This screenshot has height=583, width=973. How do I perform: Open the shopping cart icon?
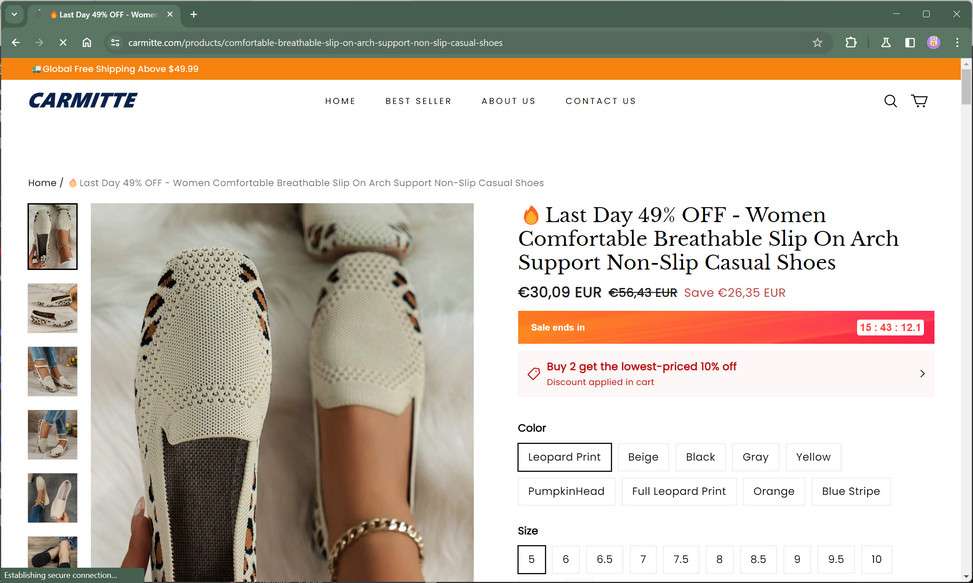click(x=919, y=100)
